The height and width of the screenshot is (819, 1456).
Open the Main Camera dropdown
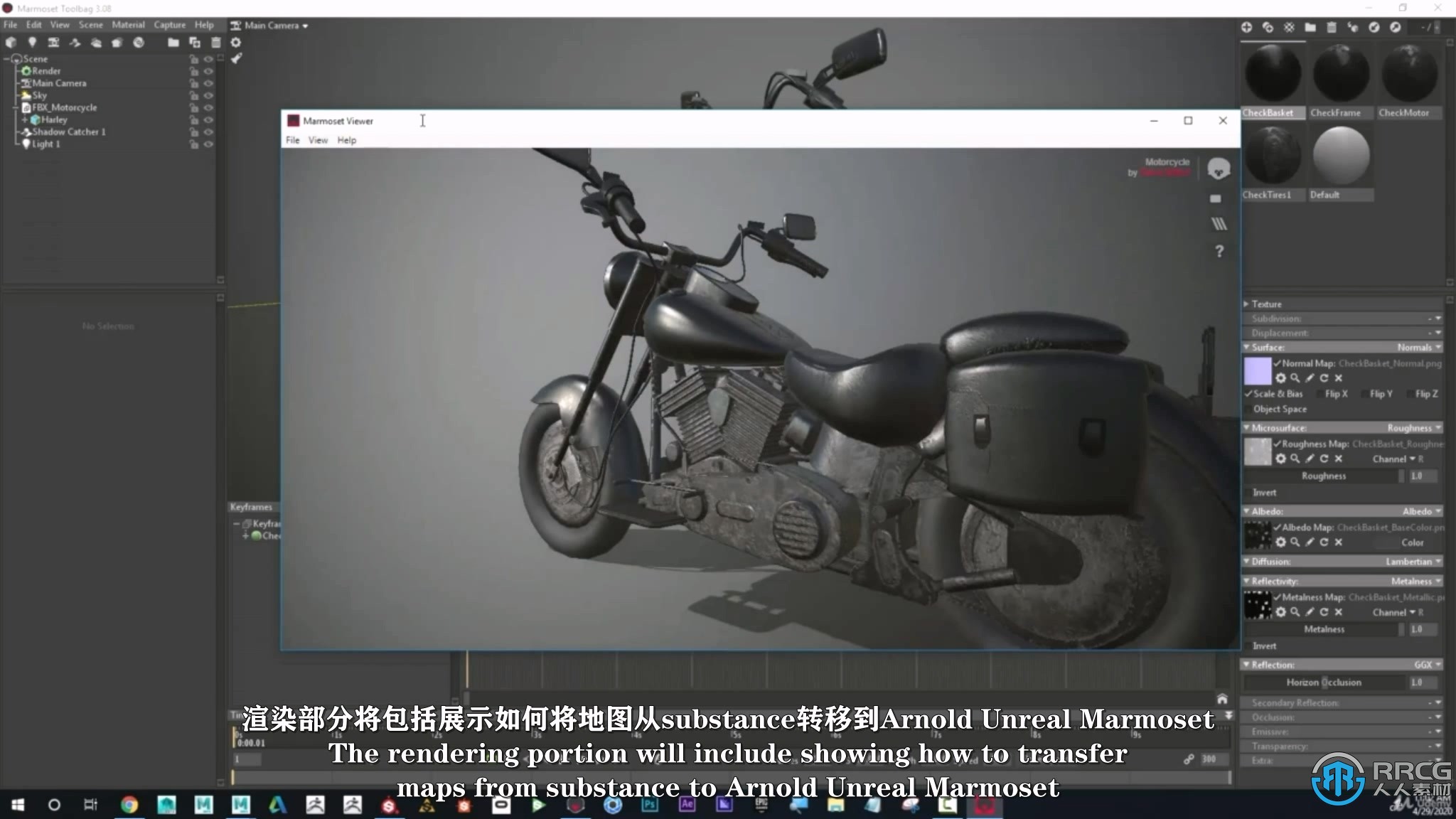tap(270, 26)
